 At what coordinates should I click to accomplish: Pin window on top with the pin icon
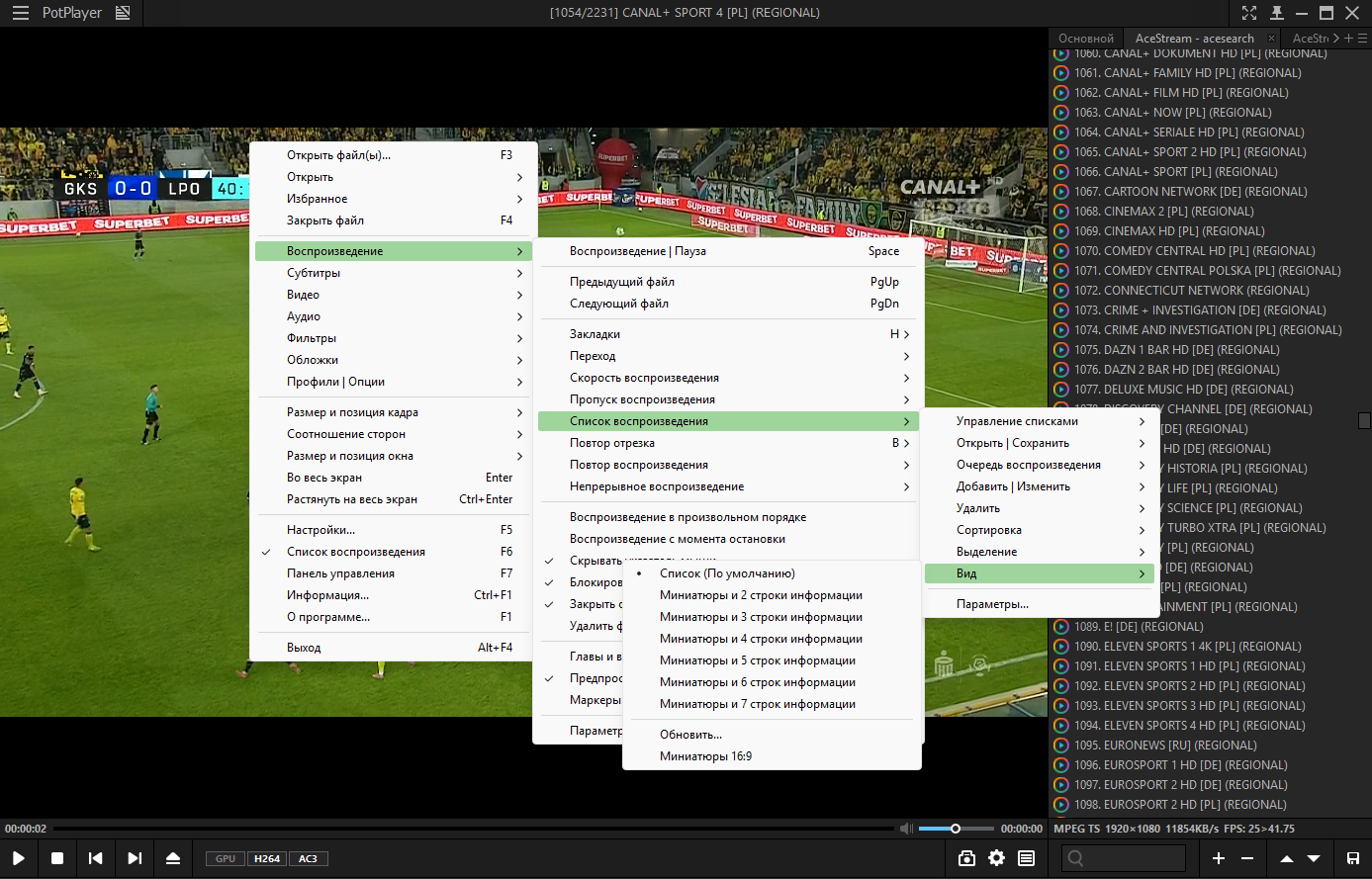[1277, 13]
